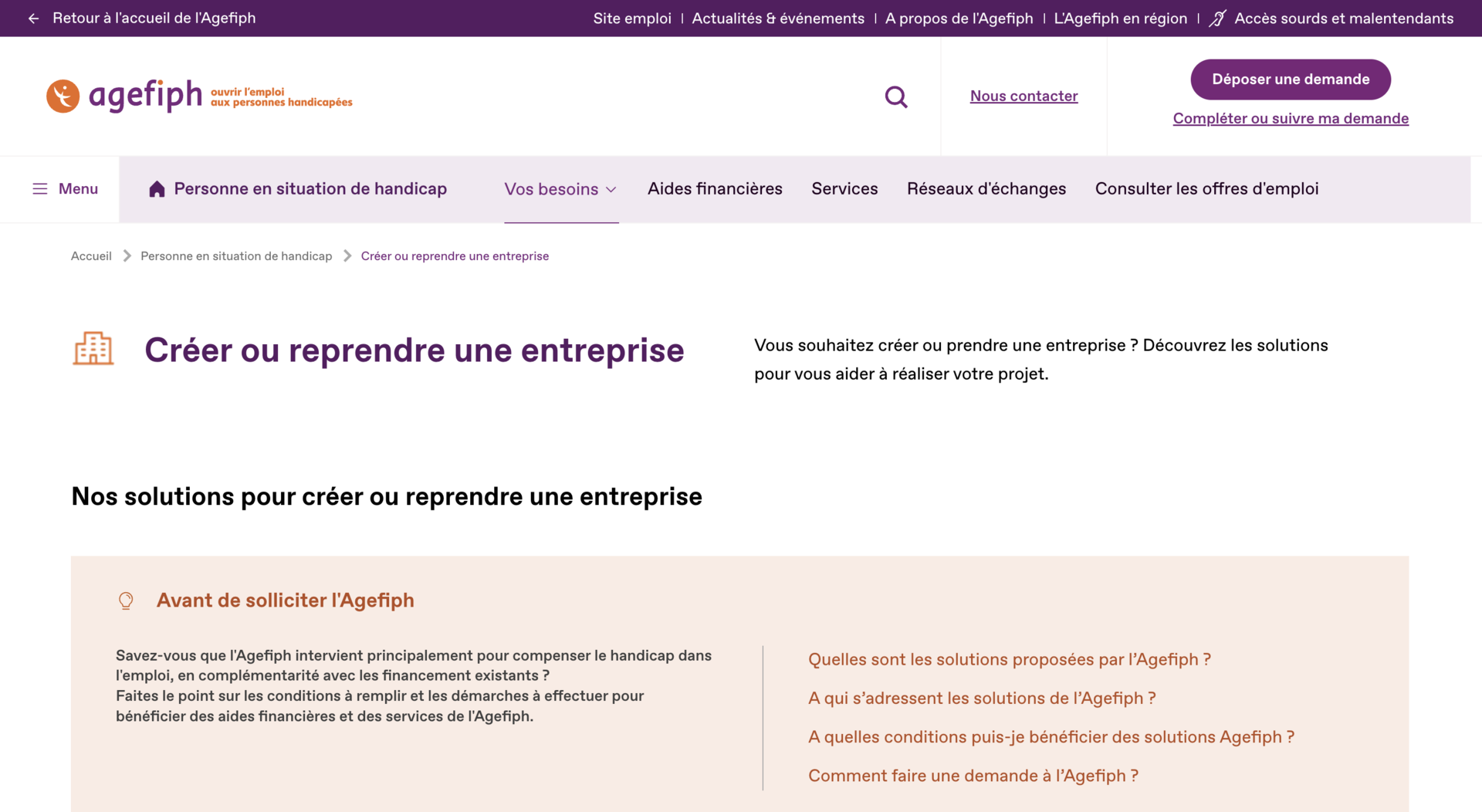Click Accueil in the breadcrumb
The image size is (1482, 812).
(91, 256)
